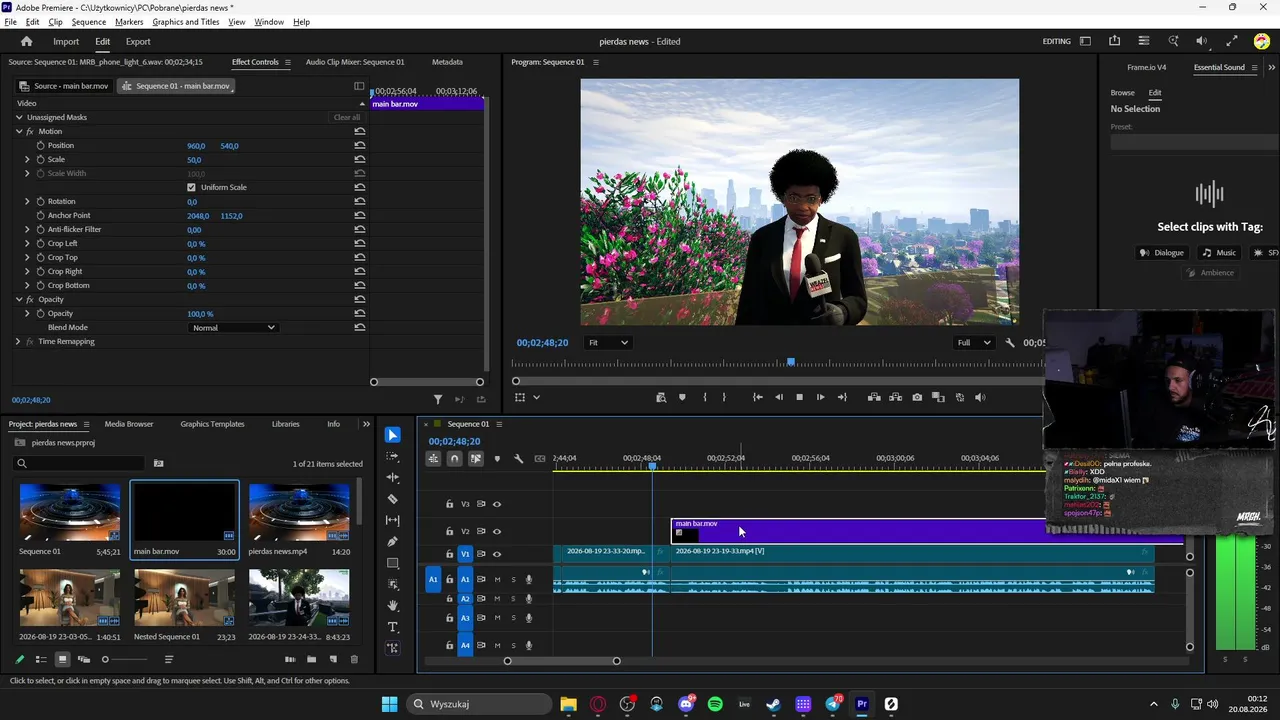Click the Clear all masks button
Image resolution: width=1280 pixels, height=720 pixels.
[x=347, y=118]
